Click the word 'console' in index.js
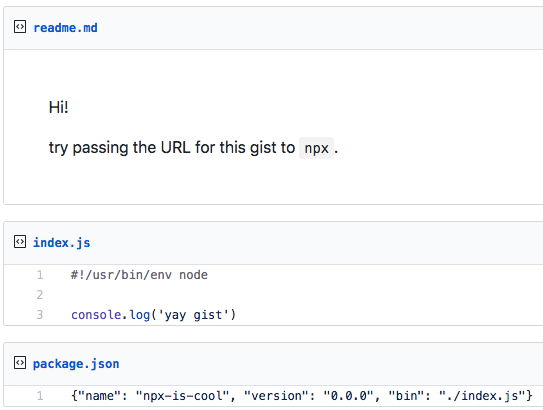 [x=96, y=315]
